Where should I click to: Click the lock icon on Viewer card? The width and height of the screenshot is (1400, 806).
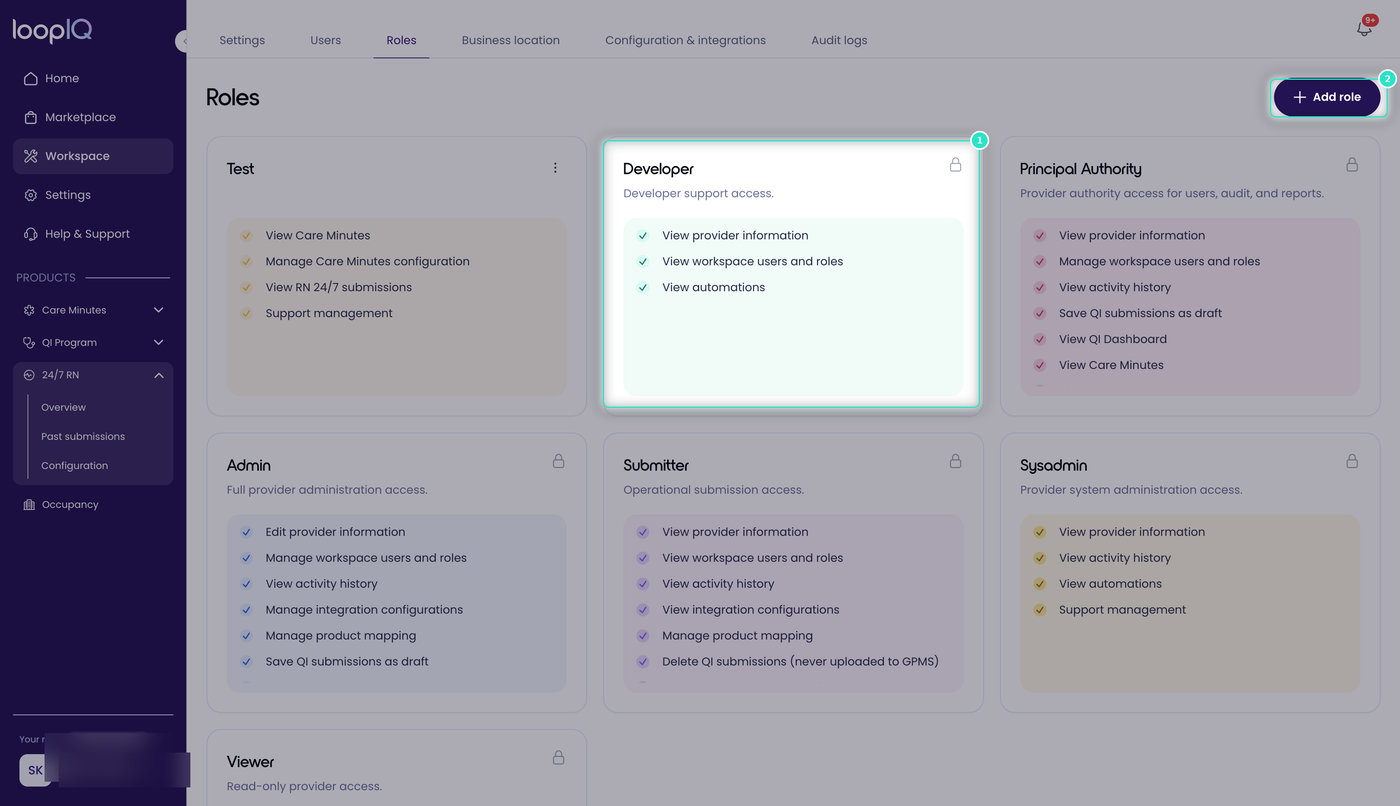click(x=558, y=758)
